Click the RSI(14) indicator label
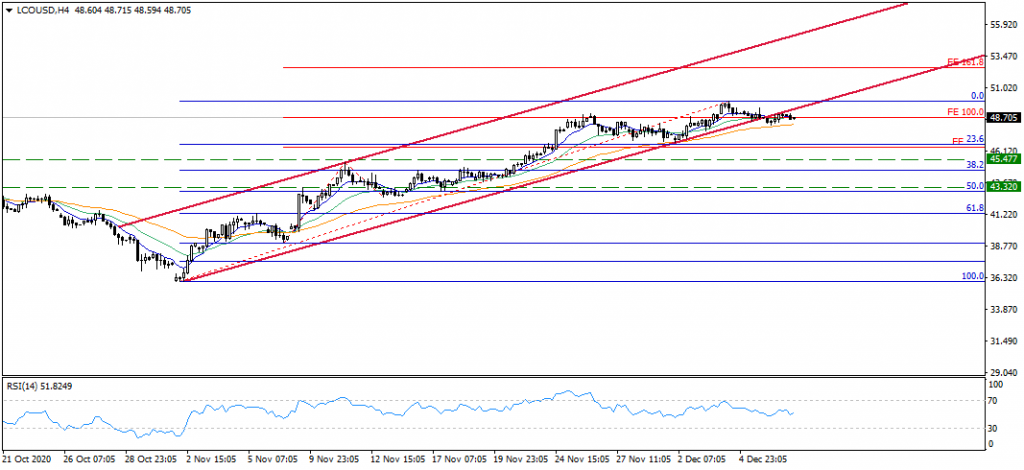Viewport: 1024px width, 470px height. tap(42, 385)
